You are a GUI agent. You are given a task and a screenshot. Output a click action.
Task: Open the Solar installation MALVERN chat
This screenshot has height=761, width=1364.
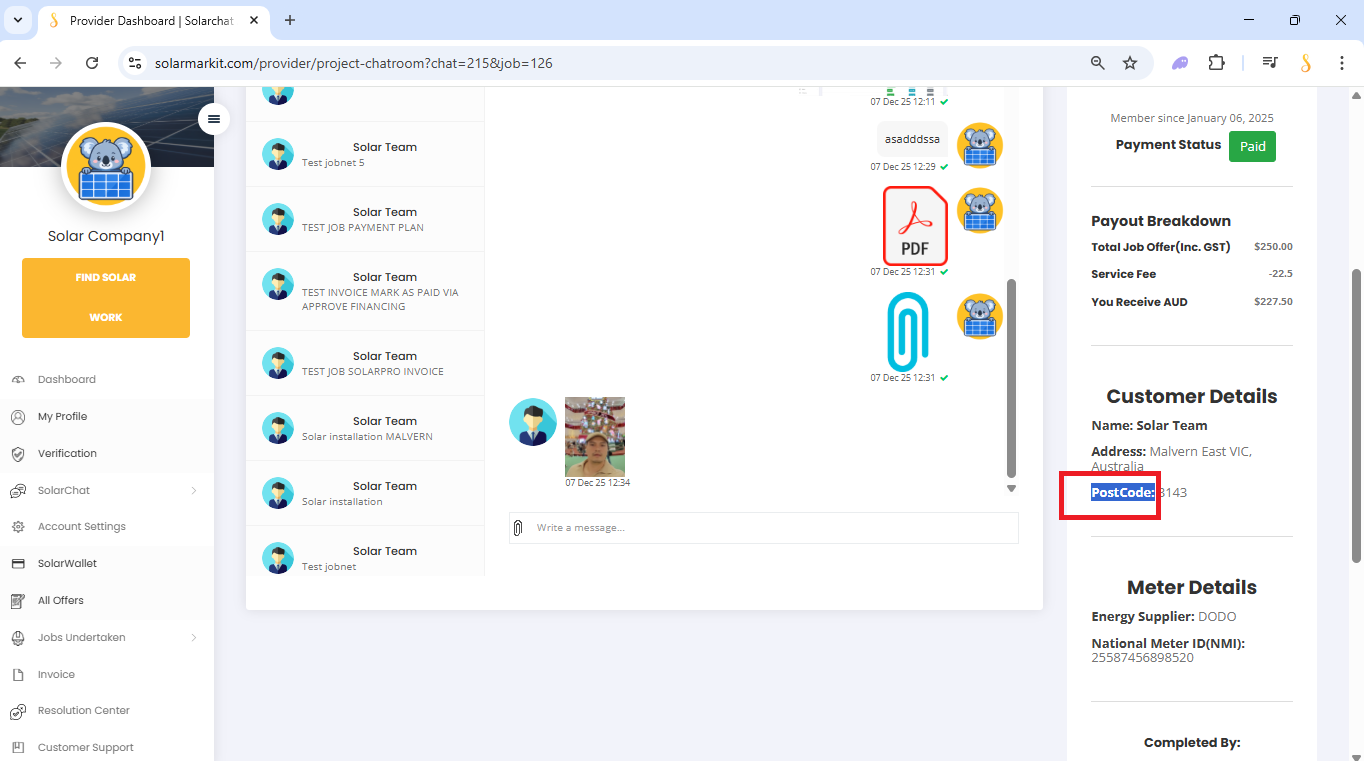point(365,428)
